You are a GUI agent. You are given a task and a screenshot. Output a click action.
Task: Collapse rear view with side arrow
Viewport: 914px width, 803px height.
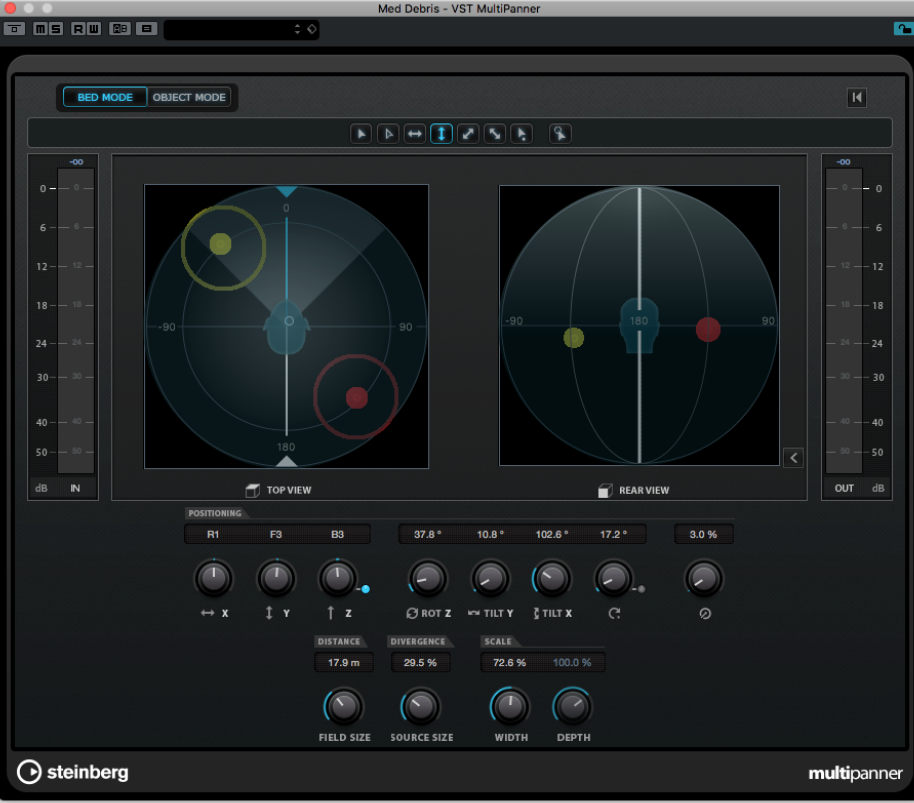[x=793, y=458]
